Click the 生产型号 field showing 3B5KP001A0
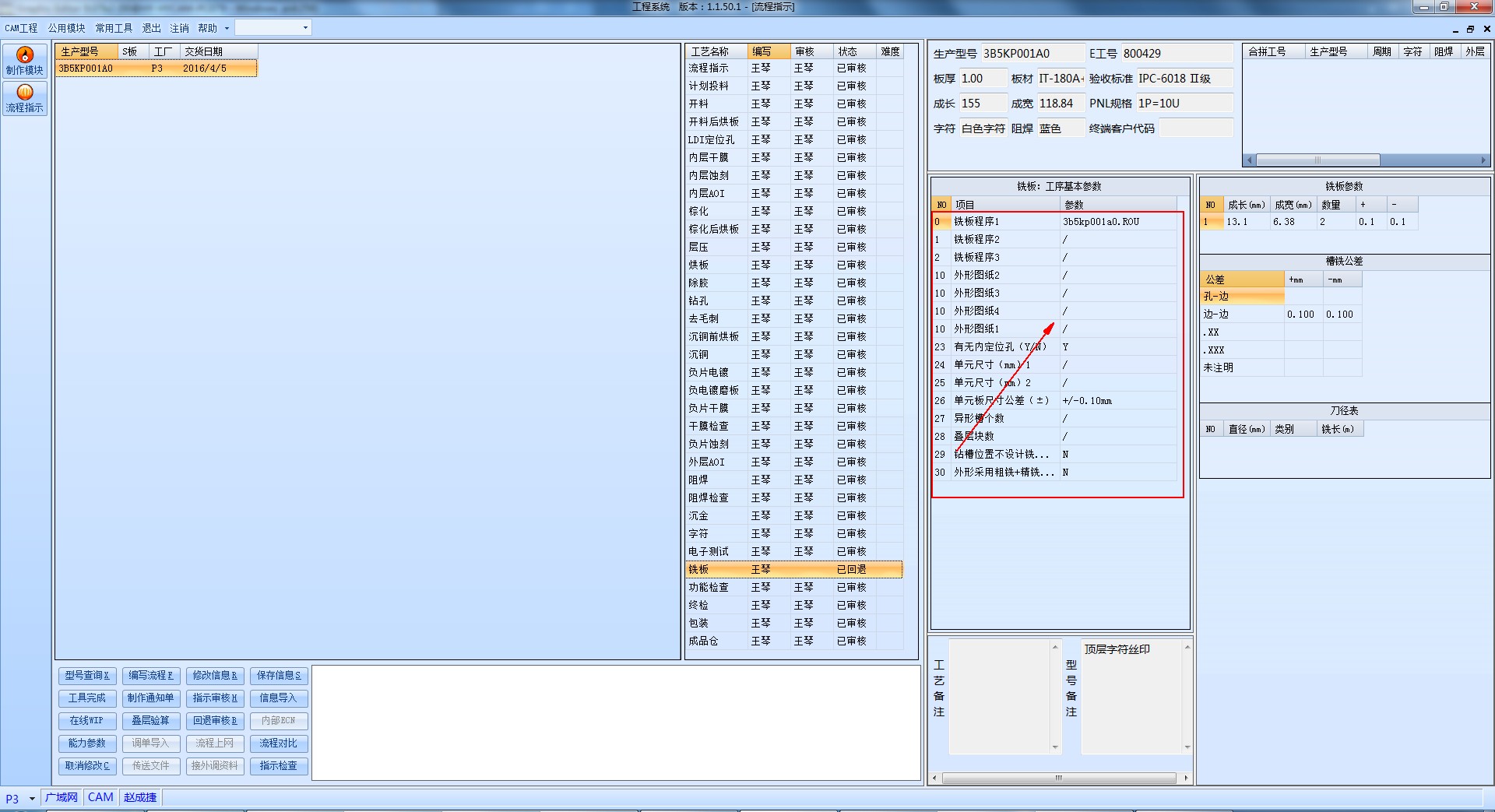1495x812 pixels. pyautogui.click(x=1032, y=54)
